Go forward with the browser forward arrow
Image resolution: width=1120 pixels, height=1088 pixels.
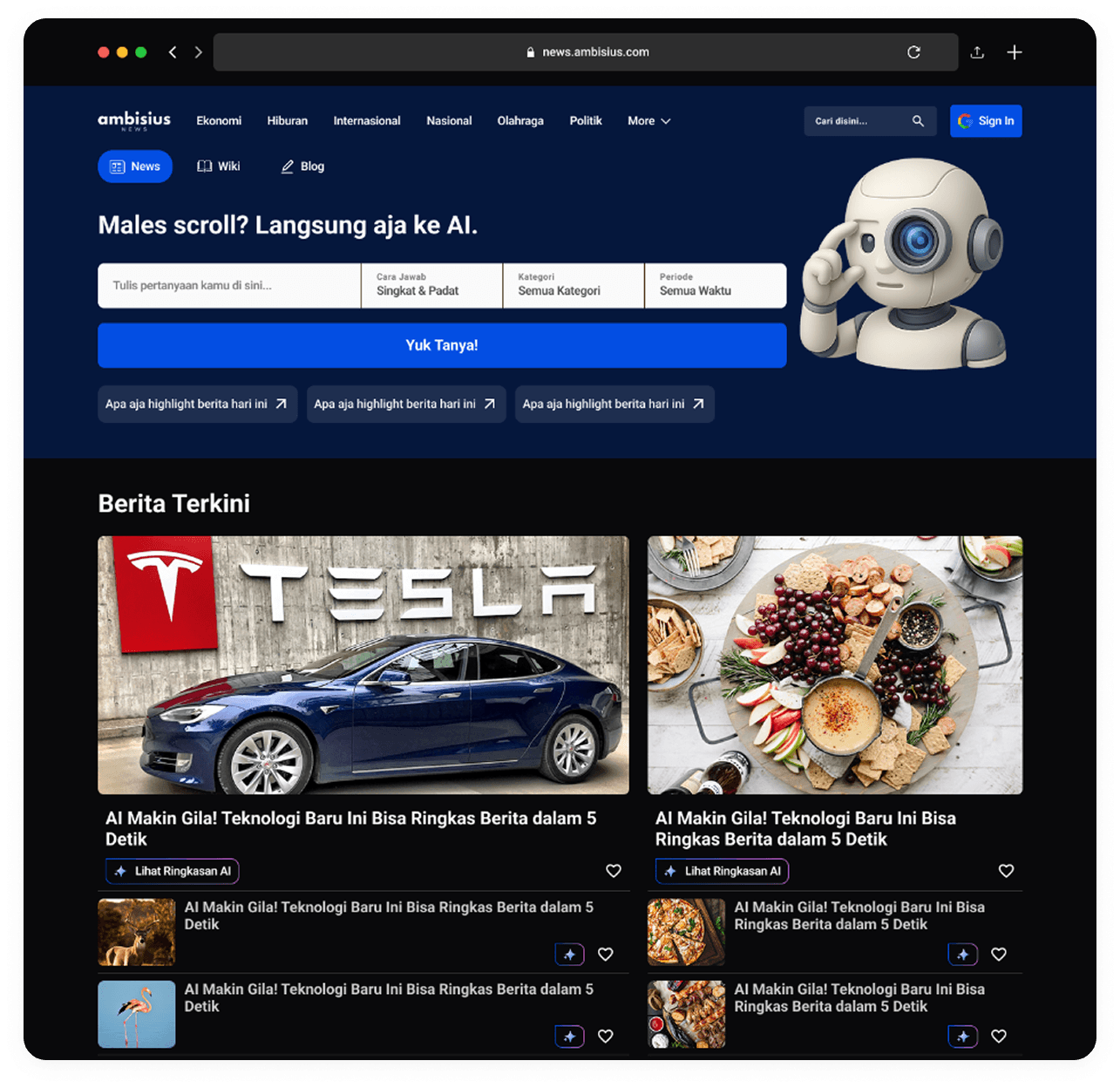pos(199,52)
